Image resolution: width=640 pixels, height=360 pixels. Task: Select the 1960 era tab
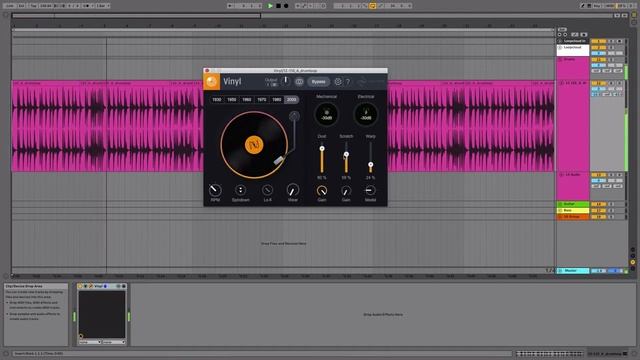[x=247, y=100]
